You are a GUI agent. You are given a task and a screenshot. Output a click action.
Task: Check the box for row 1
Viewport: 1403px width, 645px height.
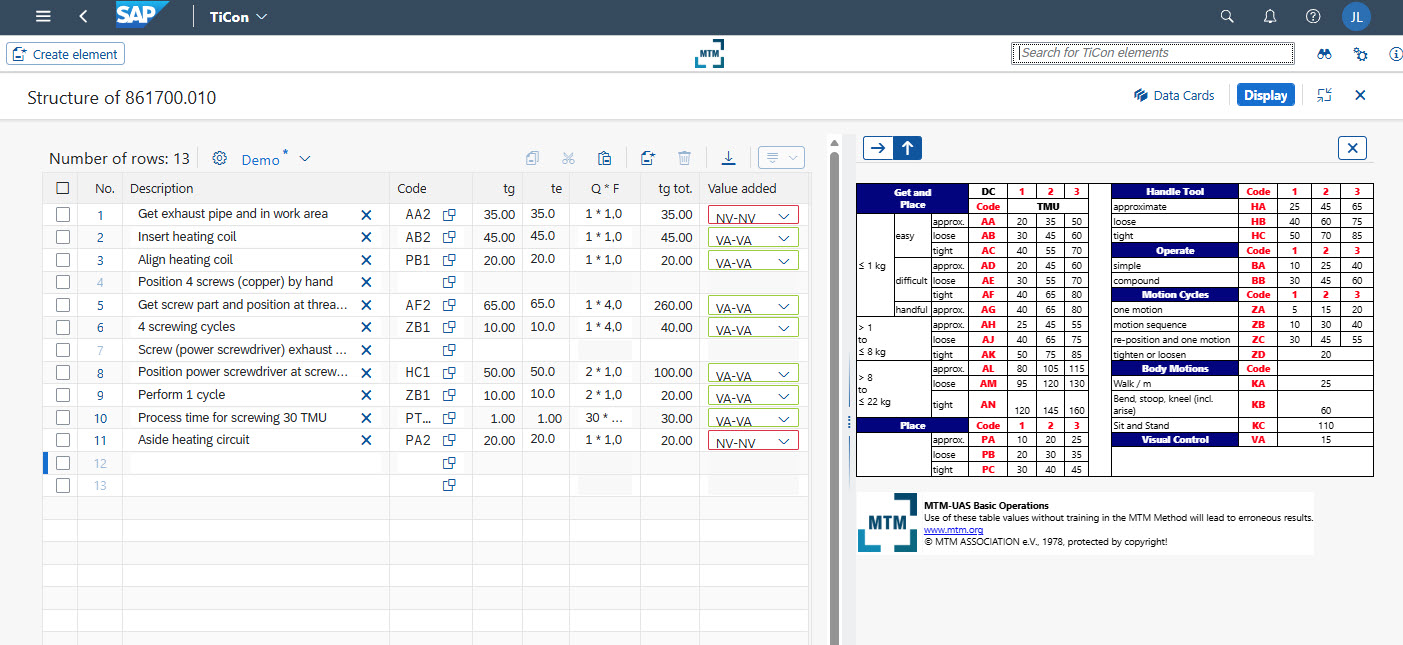[x=63, y=214]
